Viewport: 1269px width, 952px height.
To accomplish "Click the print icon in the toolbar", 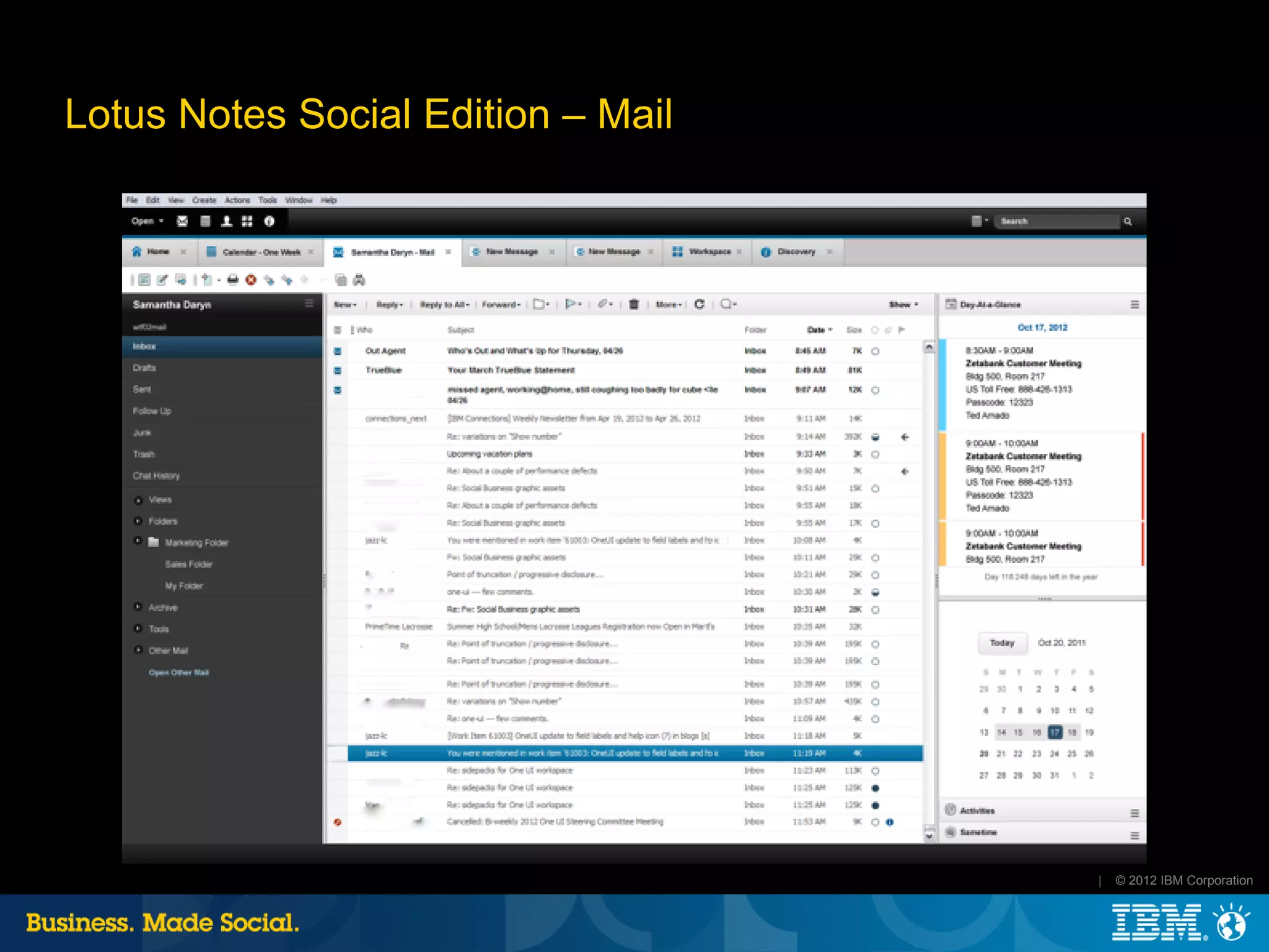I will [x=232, y=280].
